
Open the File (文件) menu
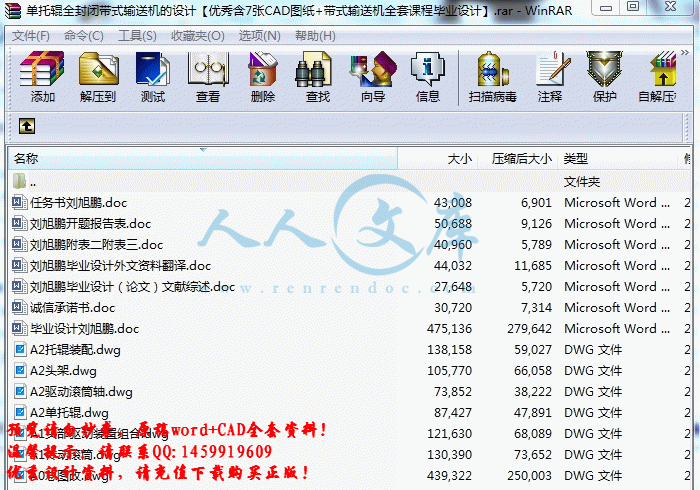(x=30, y=36)
